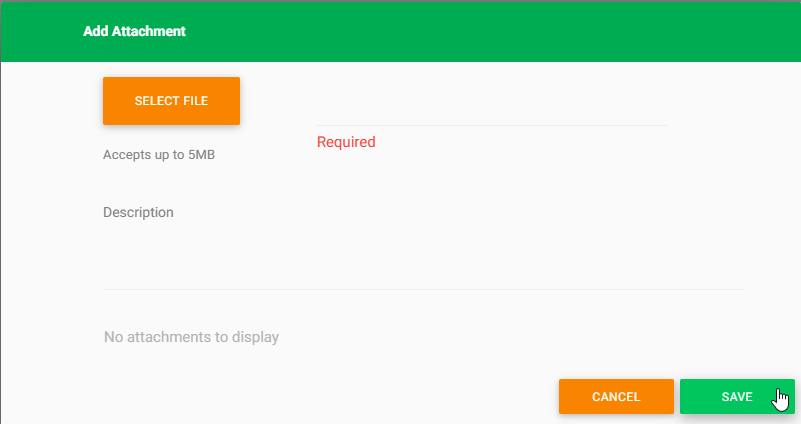
Task: Save the attachment with the Save button
Action: [x=737, y=397]
